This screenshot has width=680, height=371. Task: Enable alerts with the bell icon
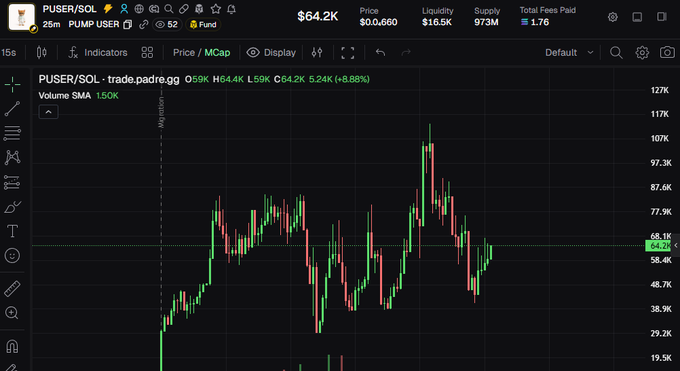232,9
